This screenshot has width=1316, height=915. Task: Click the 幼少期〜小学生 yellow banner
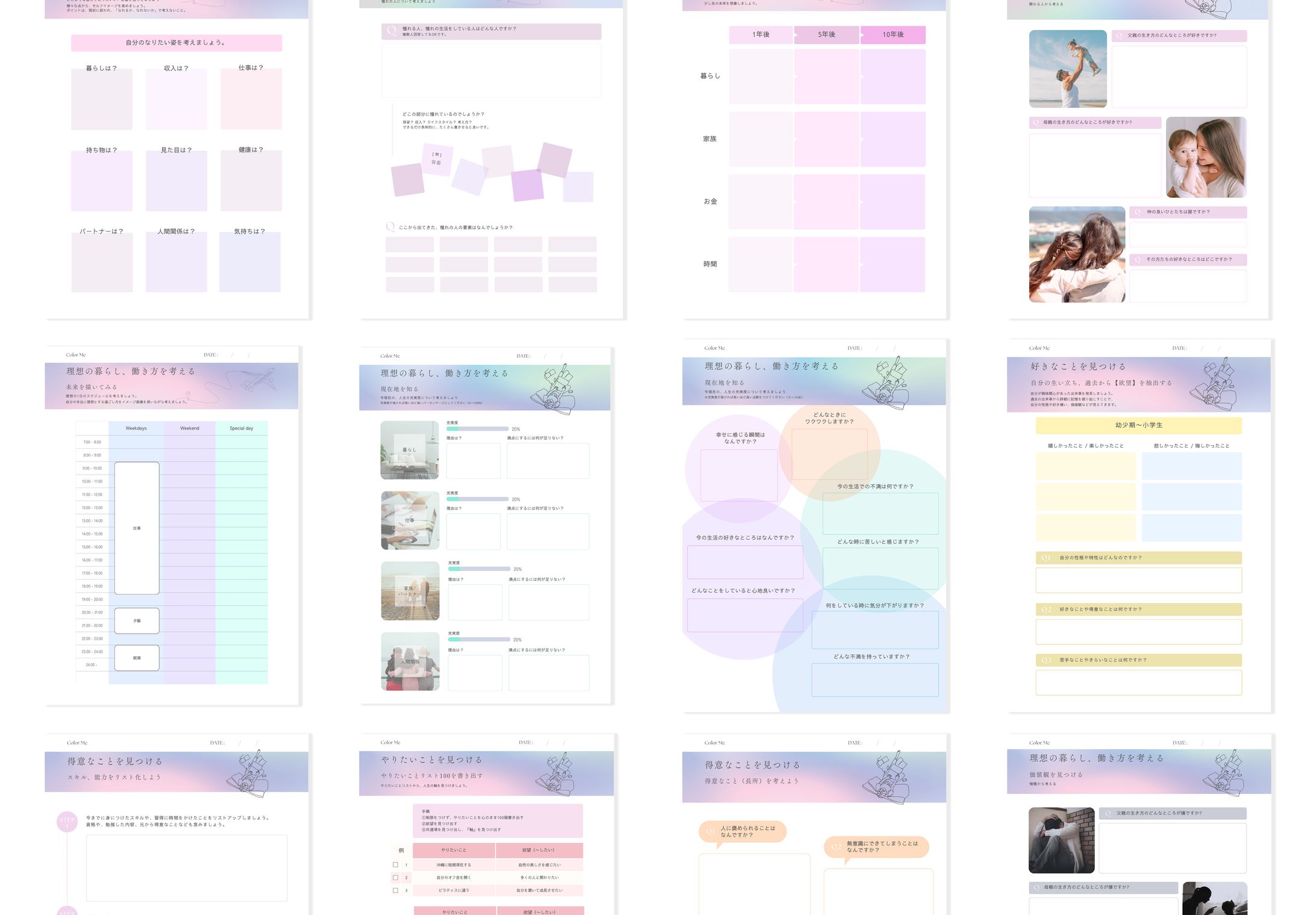point(1138,425)
